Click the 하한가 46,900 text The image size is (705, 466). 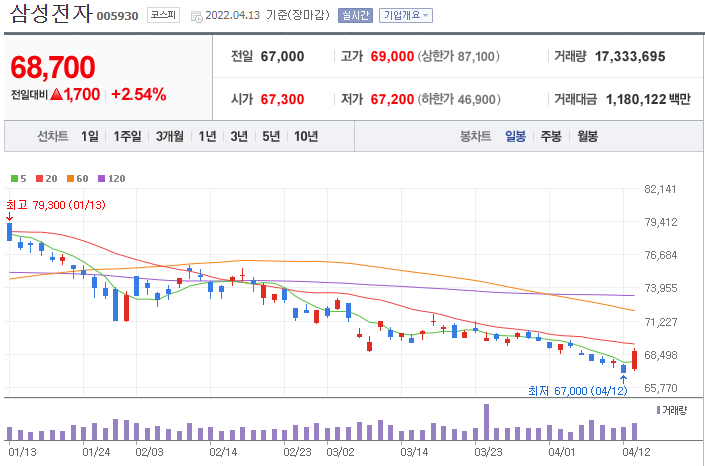point(459,99)
